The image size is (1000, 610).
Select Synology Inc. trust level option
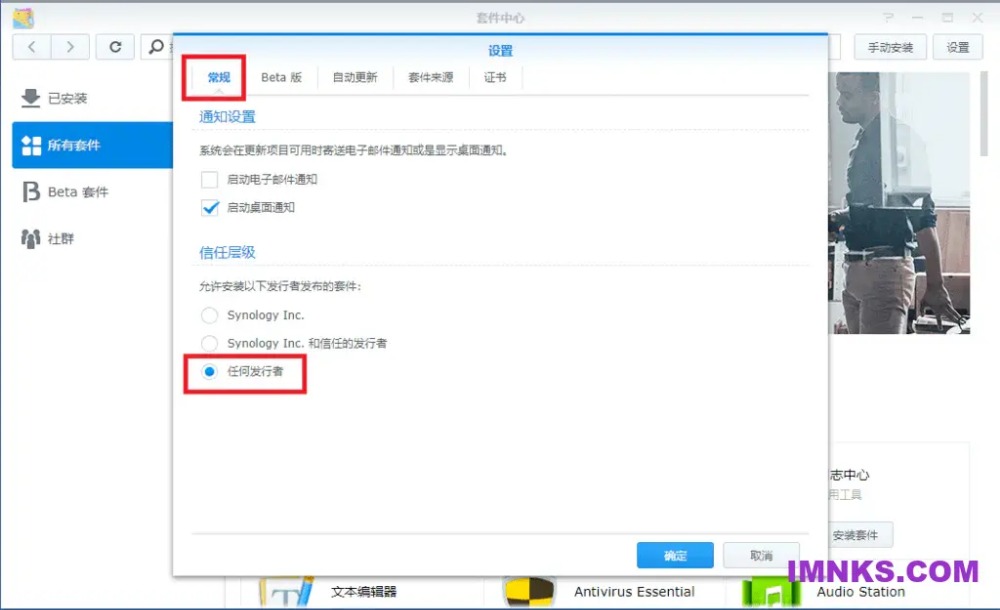click(209, 315)
